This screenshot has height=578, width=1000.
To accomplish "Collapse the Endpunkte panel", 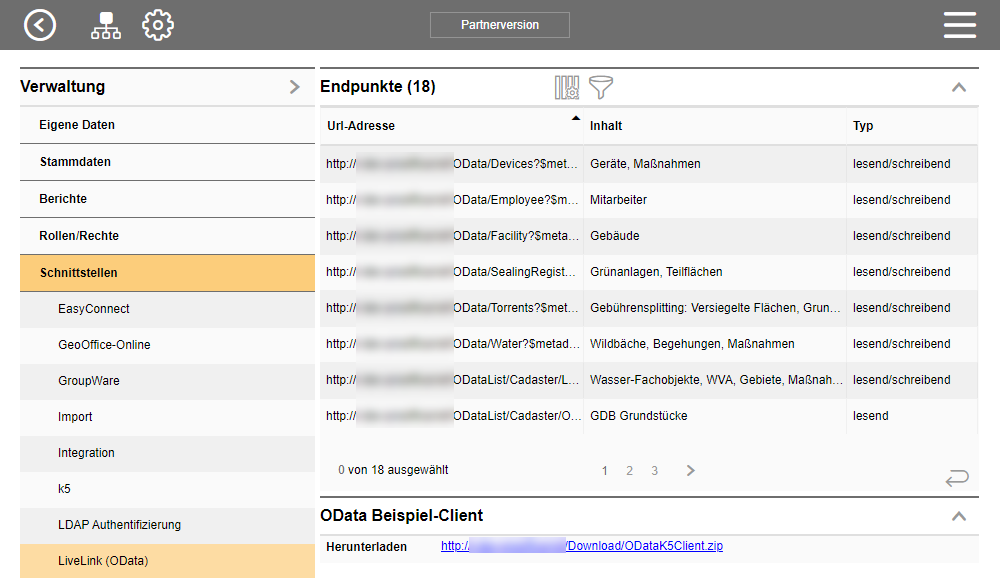I will 959,87.
